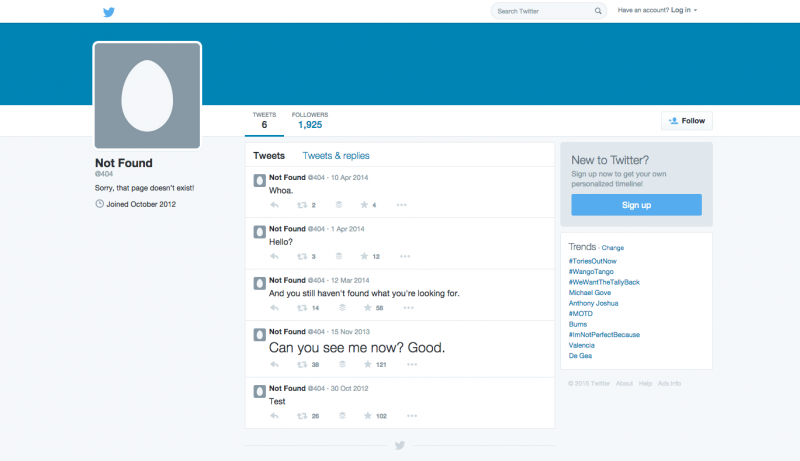This screenshot has width=800, height=461.
Task: Click the search magnifier icon
Action: pyautogui.click(x=598, y=11)
